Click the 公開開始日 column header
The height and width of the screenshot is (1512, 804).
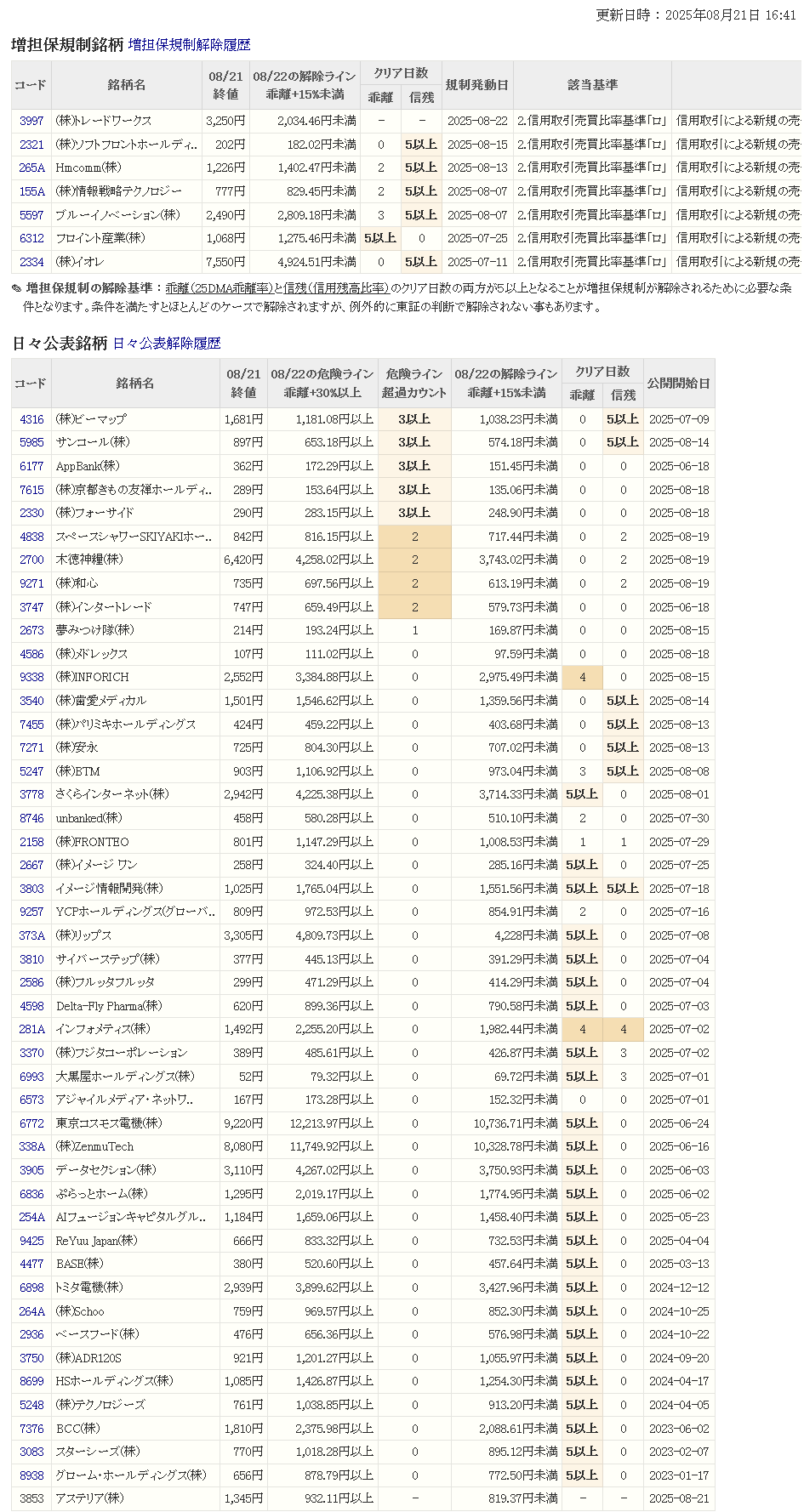(x=678, y=384)
